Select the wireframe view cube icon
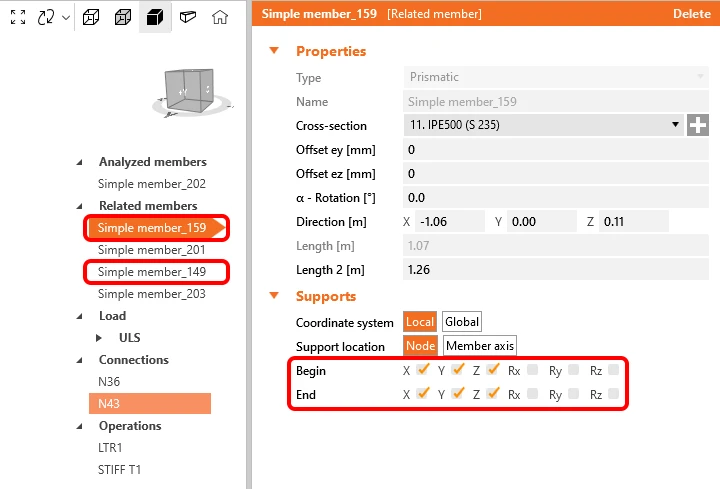720x489 pixels. (91, 17)
